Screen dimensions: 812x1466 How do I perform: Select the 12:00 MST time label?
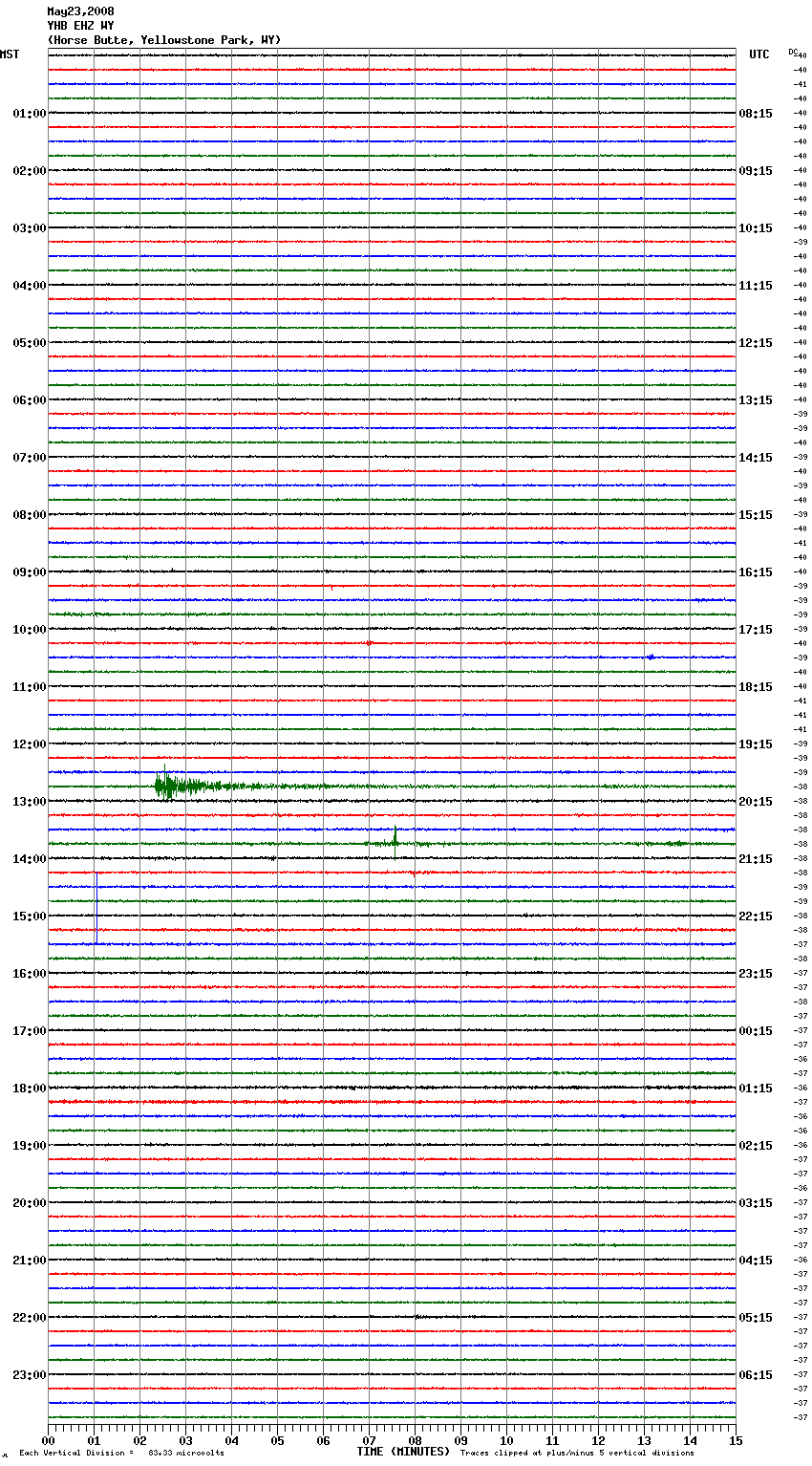(30, 744)
